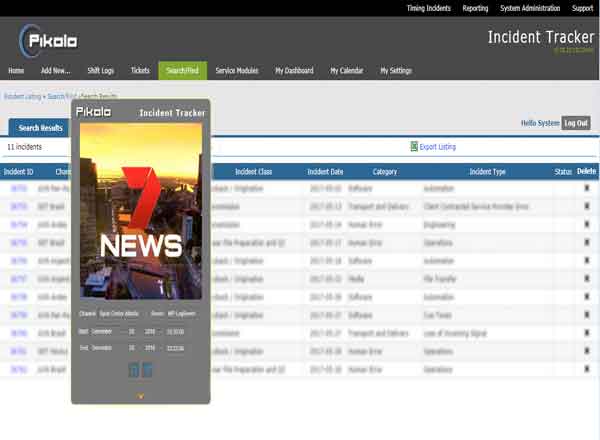Collapse popup using the orange chevron
Viewport: 600px width, 440px height.
(x=140, y=396)
